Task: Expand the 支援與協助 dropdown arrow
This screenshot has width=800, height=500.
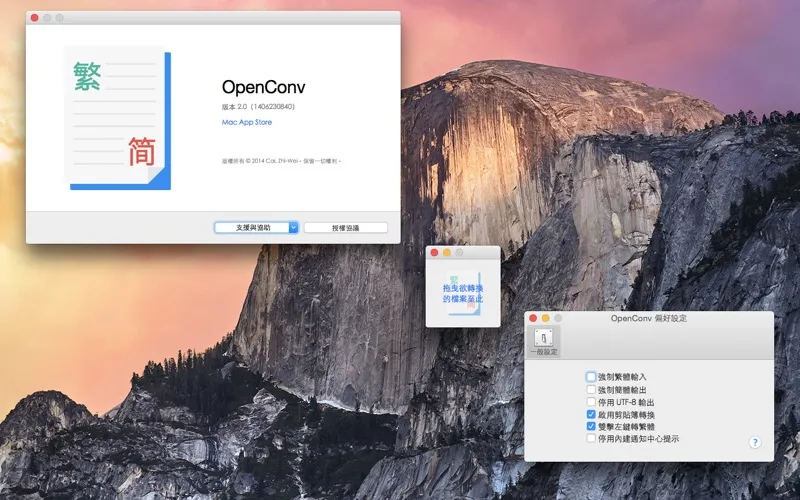Action: (293, 228)
